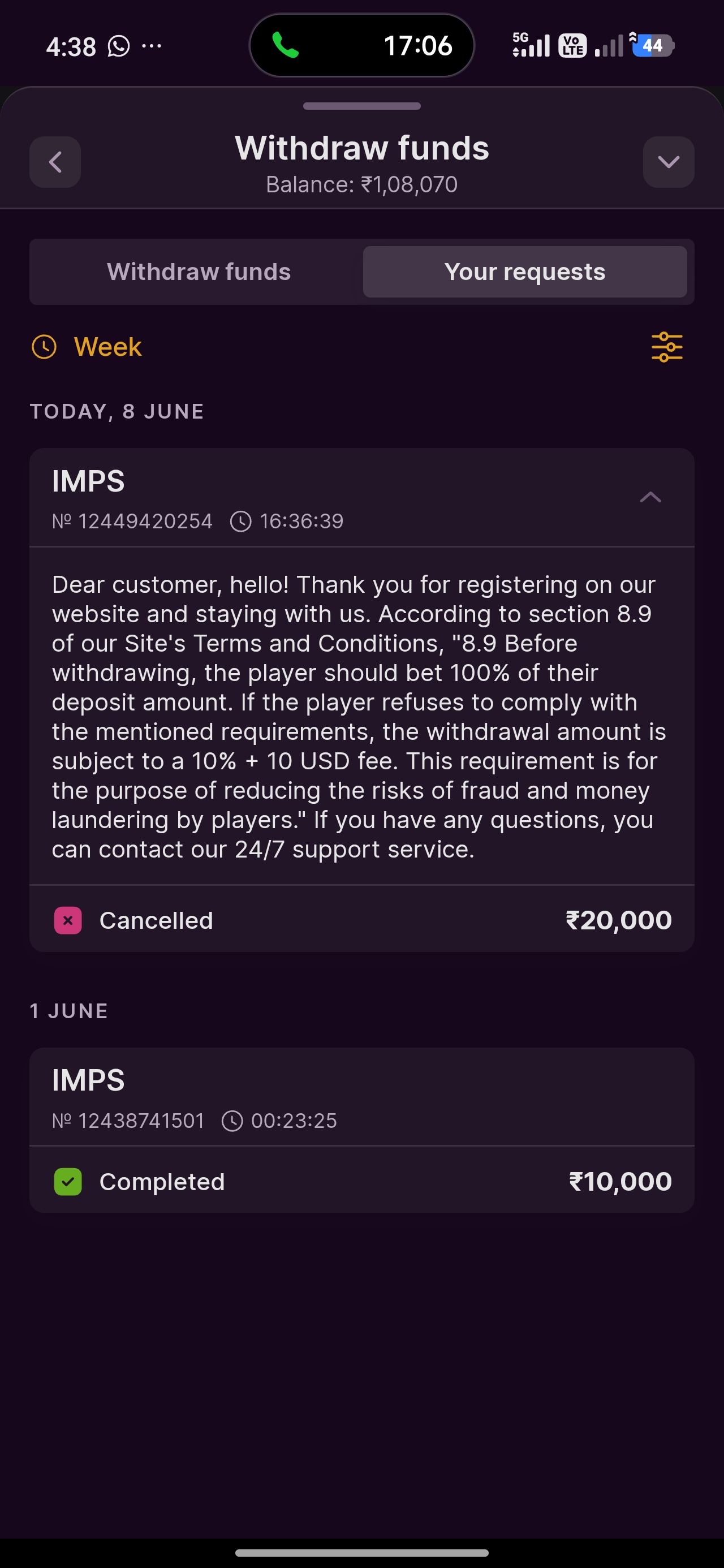Tap the back arrow button

[55, 162]
